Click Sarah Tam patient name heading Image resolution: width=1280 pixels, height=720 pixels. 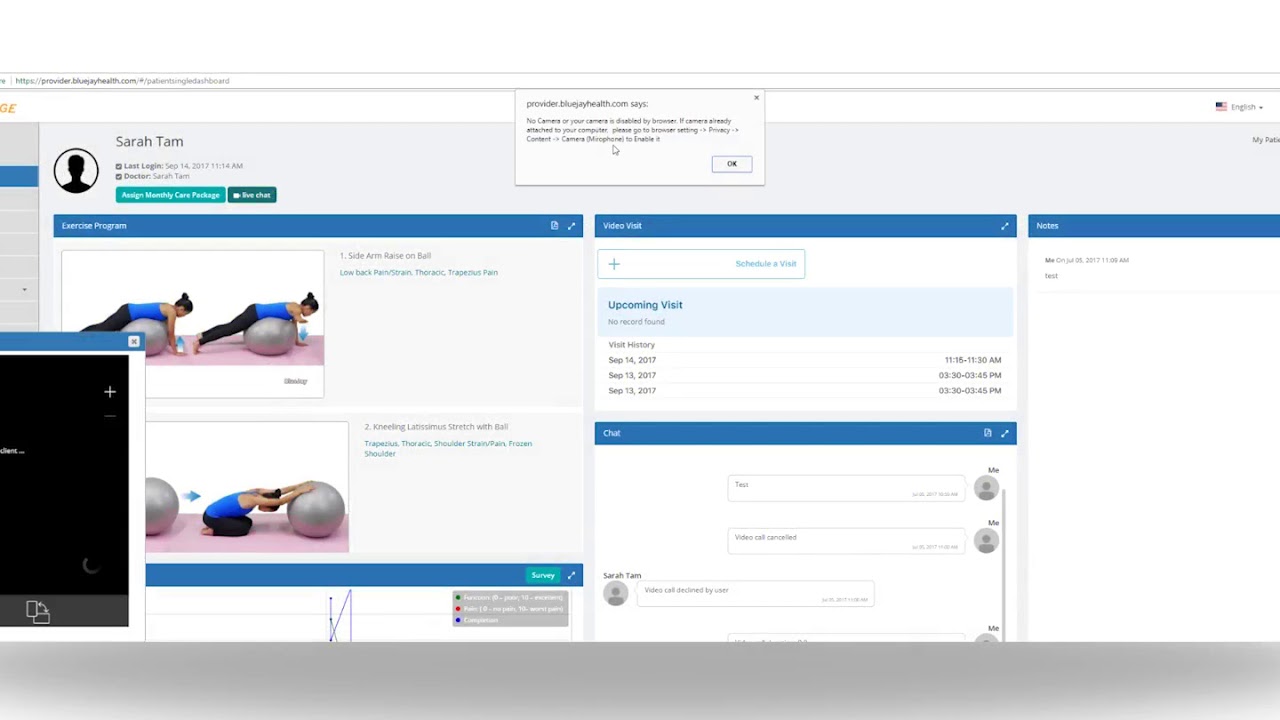[x=149, y=142]
